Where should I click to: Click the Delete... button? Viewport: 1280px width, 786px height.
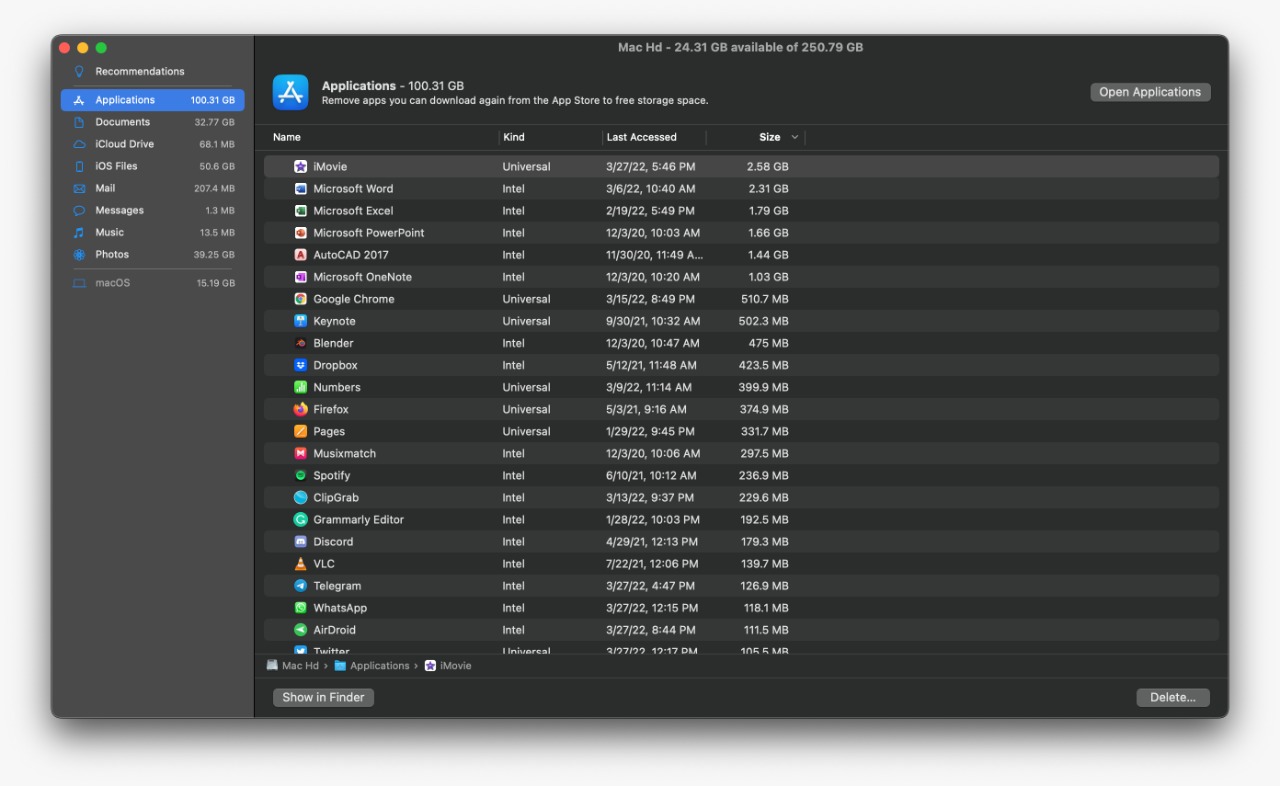1173,697
